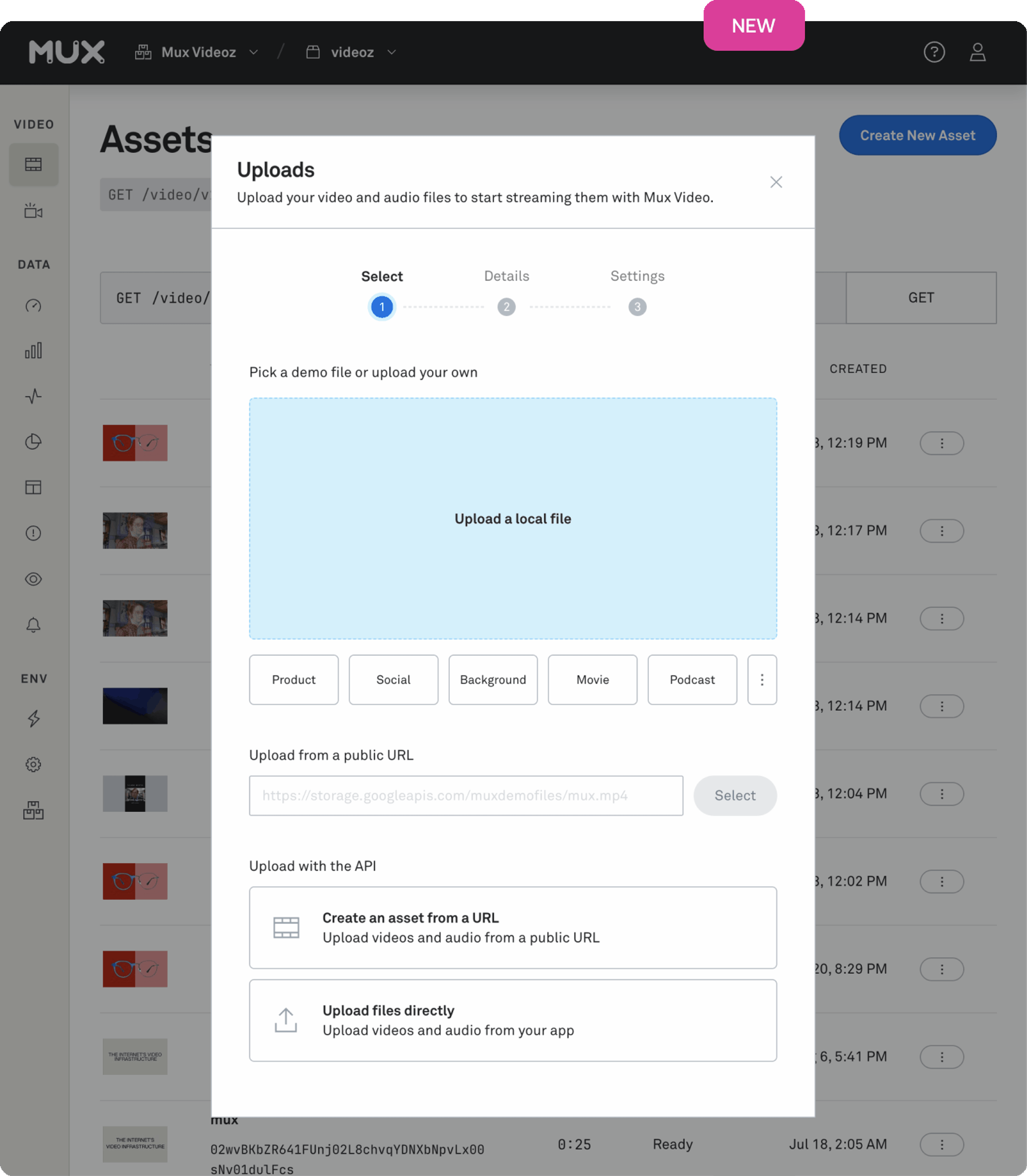Click the Upload a local file dropzone
1027x1176 pixels.
[x=512, y=519]
